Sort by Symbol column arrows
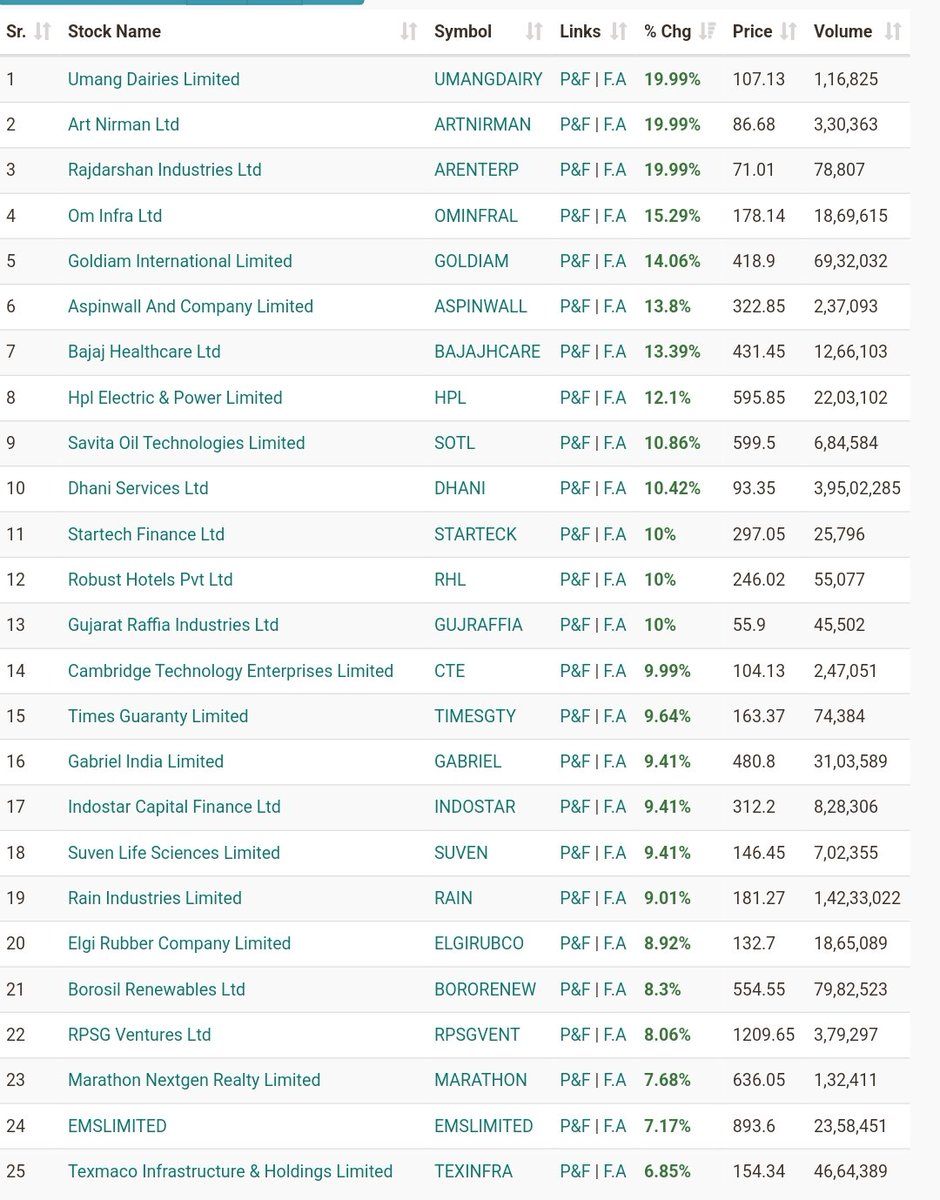The width and height of the screenshot is (940, 1200). (534, 32)
